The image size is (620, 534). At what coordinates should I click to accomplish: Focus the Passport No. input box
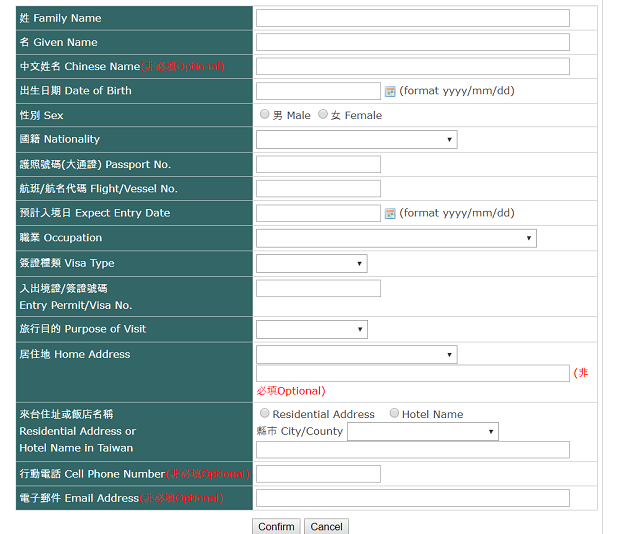pos(318,164)
